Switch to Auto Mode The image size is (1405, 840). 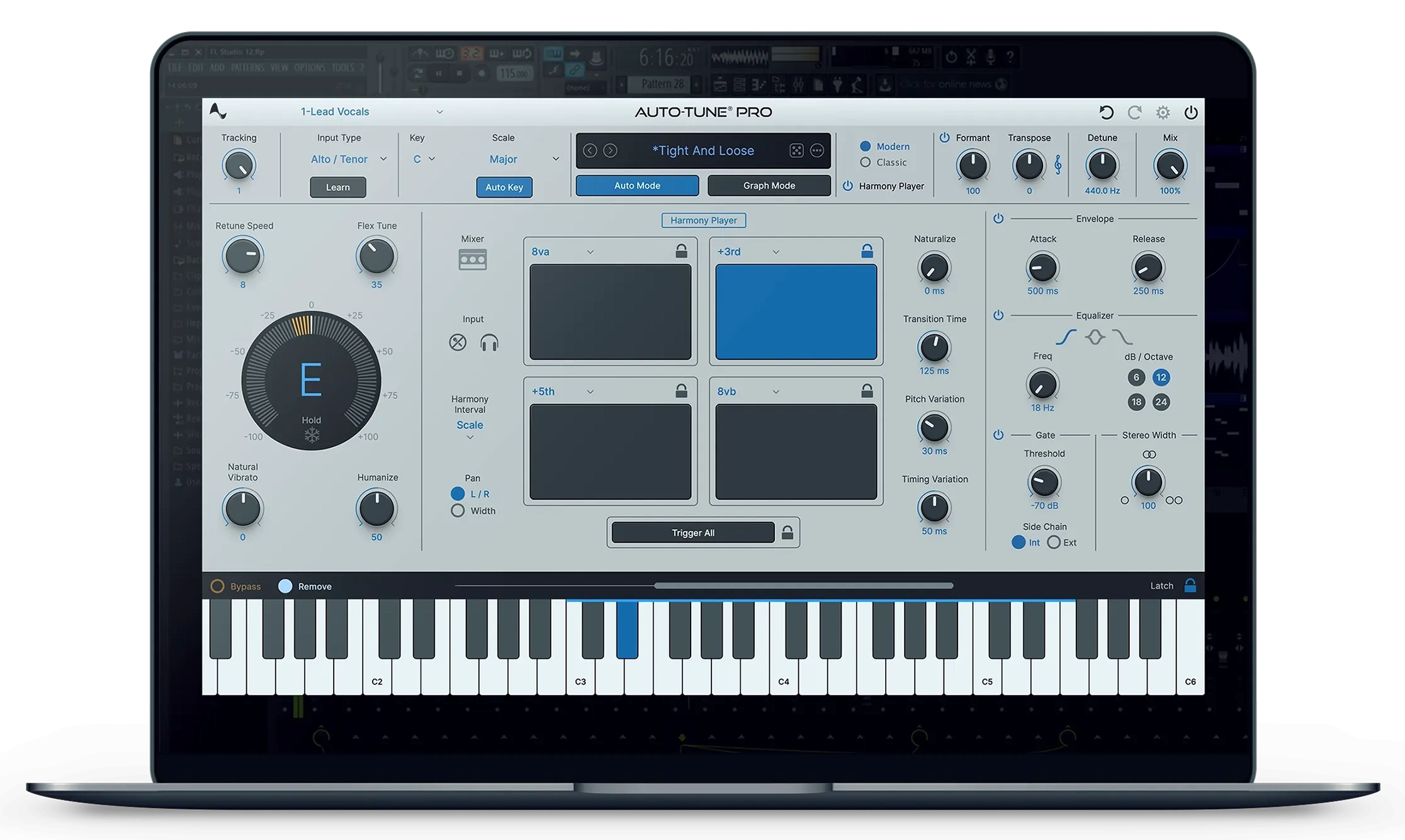click(637, 185)
